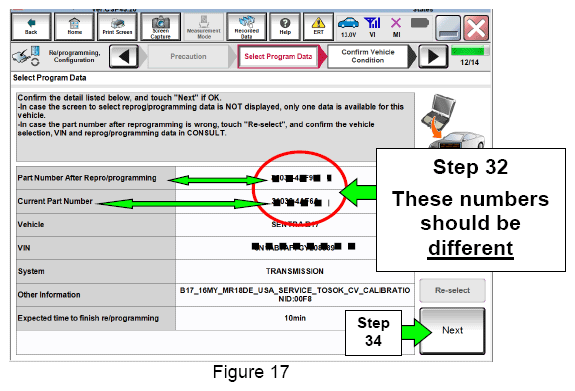Click the Print Screen toolbar icon
Viewport: 575px width, 391px height.
[117, 27]
